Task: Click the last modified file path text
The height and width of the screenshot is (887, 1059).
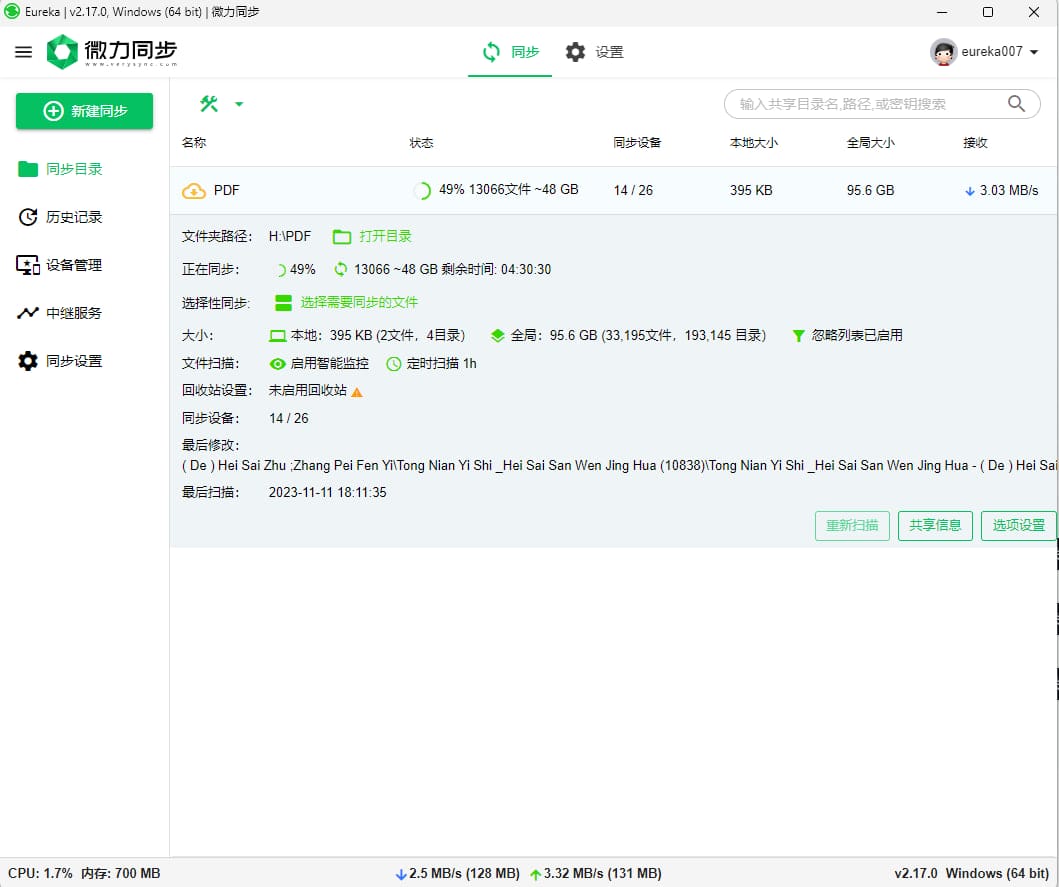Action: [x=619, y=465]
